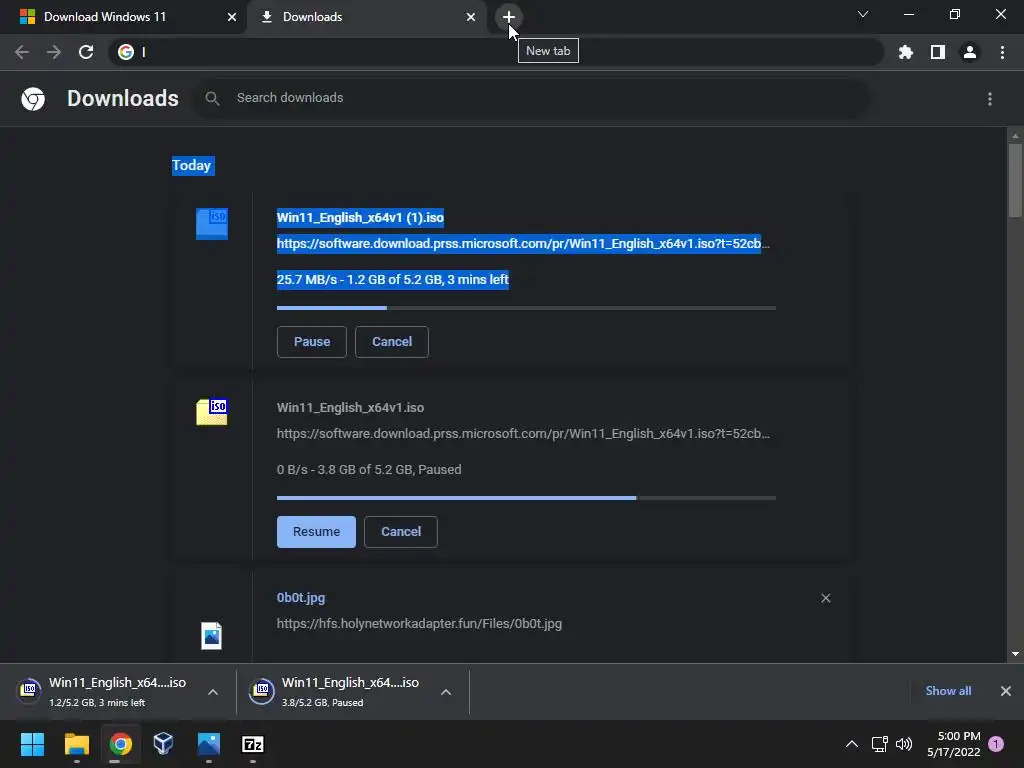
Task: Click progress bar of the active ISO download
Action: (x=526, y=308)
